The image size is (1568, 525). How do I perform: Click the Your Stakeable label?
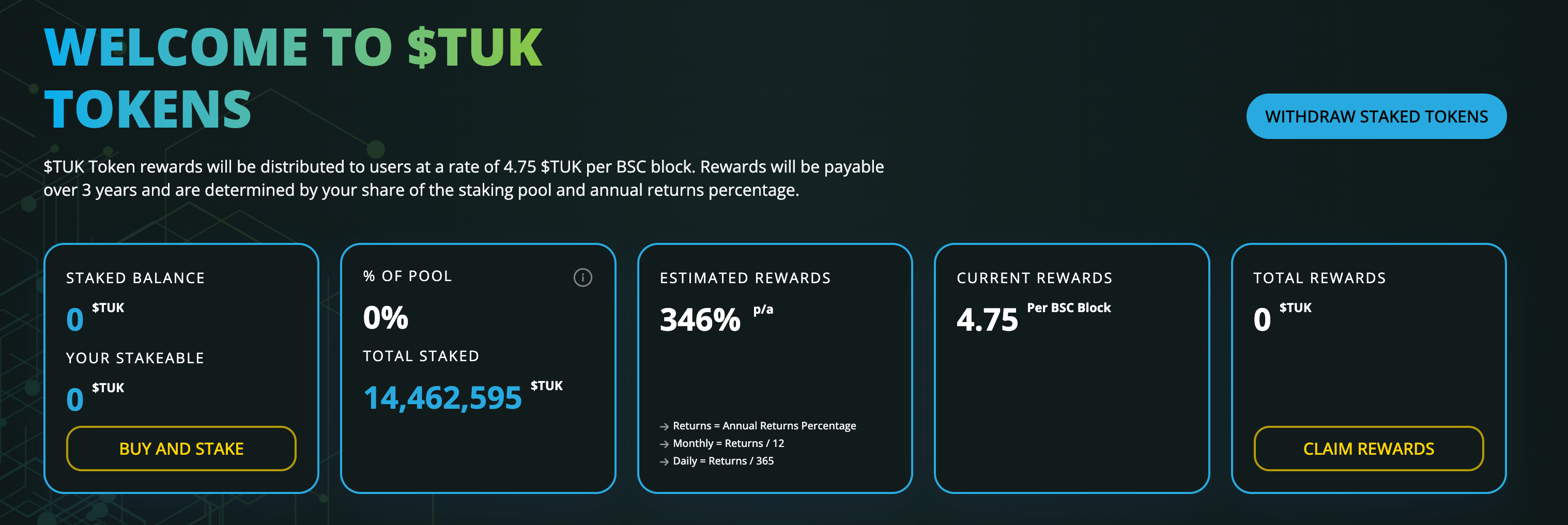point(134,358)
